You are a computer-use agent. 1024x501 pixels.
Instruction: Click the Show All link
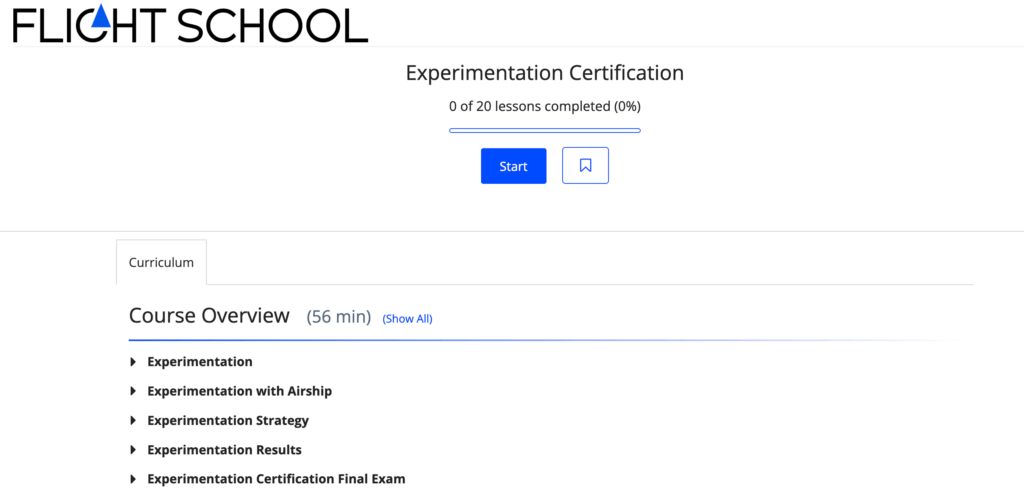[407, 319]
